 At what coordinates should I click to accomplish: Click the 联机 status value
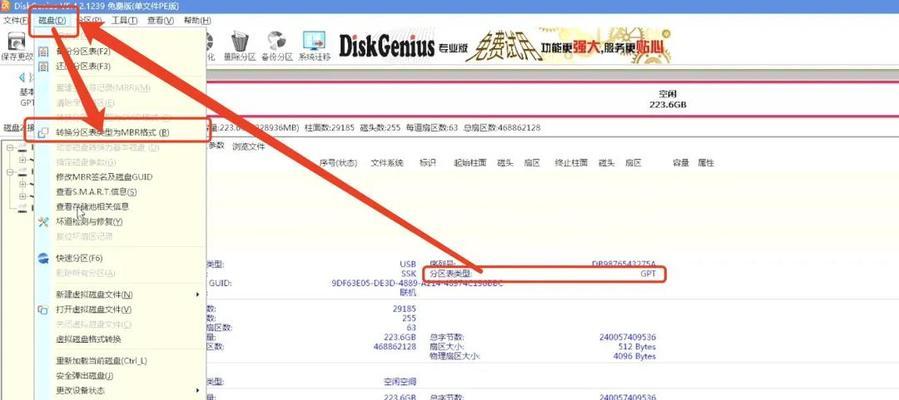(x=408, y=293)
